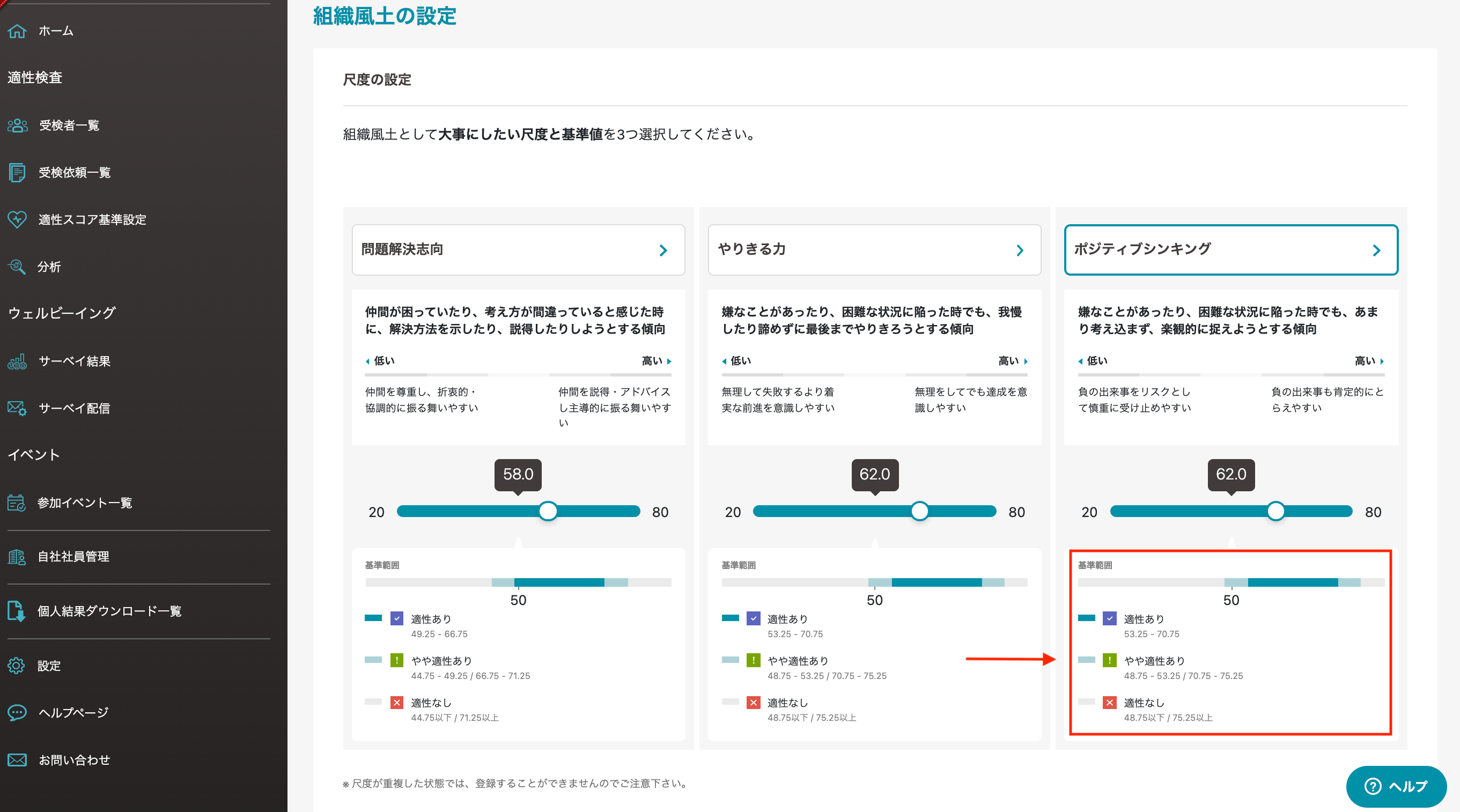Toggle 適性あり checkbox under 問題解決志向

click(x=397, y=619)
